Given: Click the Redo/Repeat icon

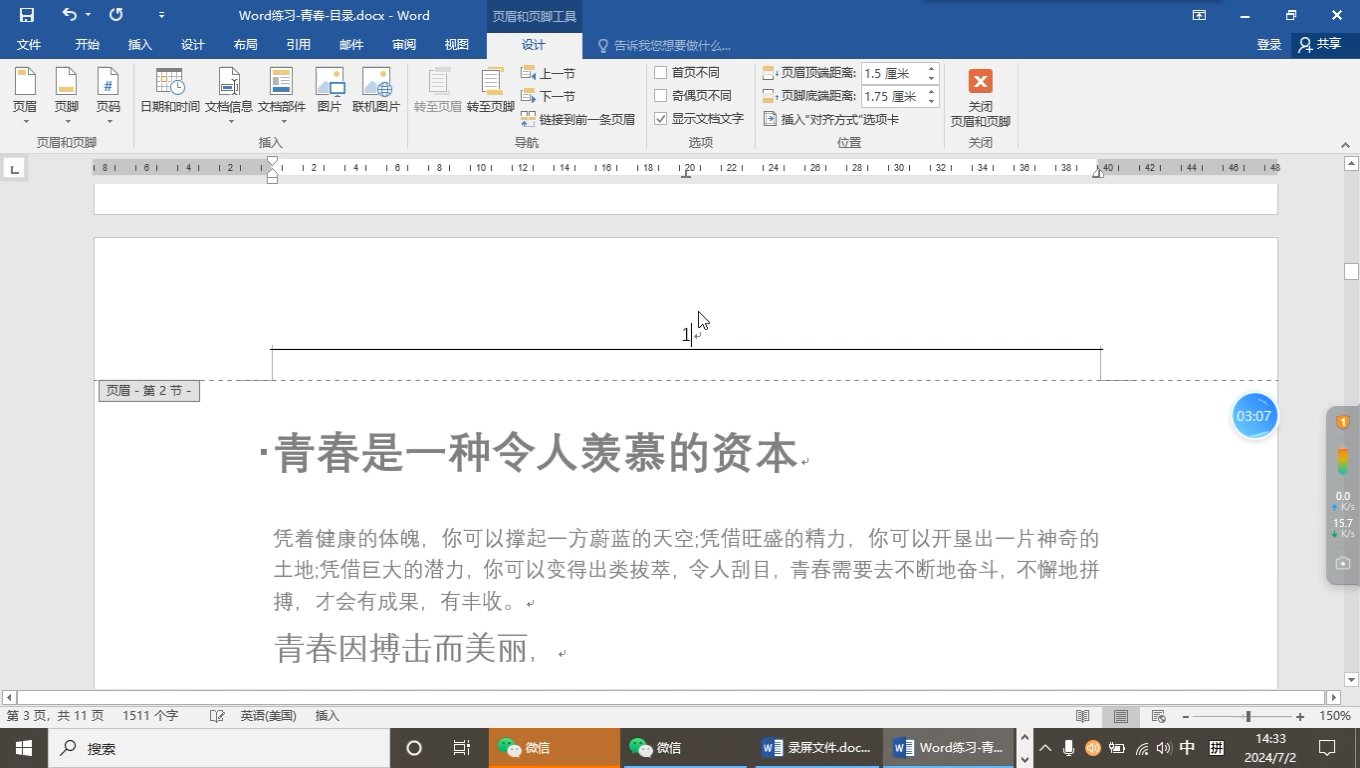Looking at the screenshot, I should pos(116,15).
